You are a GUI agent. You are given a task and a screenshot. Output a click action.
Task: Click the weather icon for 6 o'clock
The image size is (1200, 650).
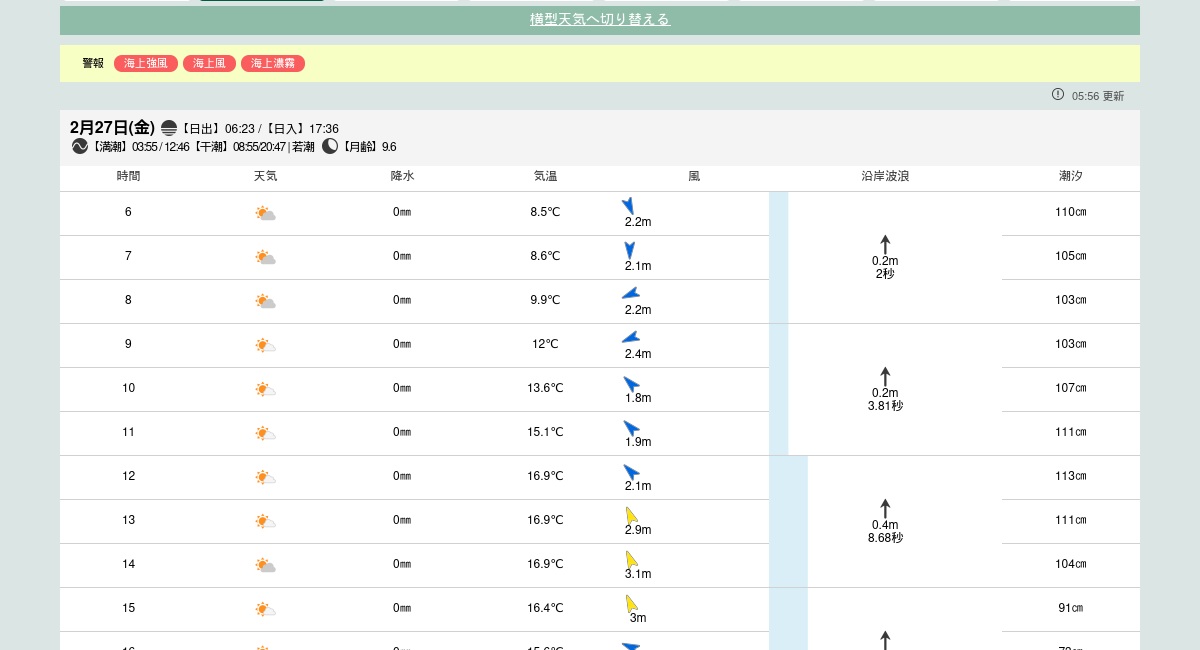[265, 213]
